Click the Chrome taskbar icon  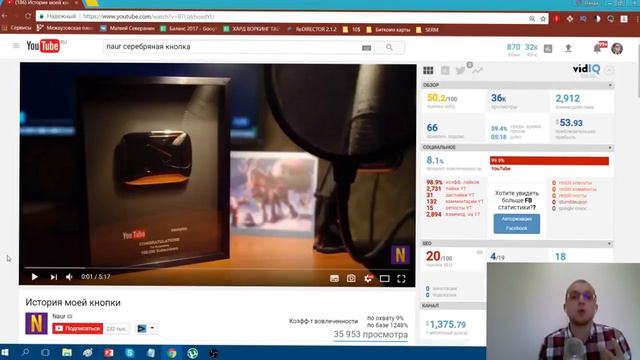pos(172,353)
